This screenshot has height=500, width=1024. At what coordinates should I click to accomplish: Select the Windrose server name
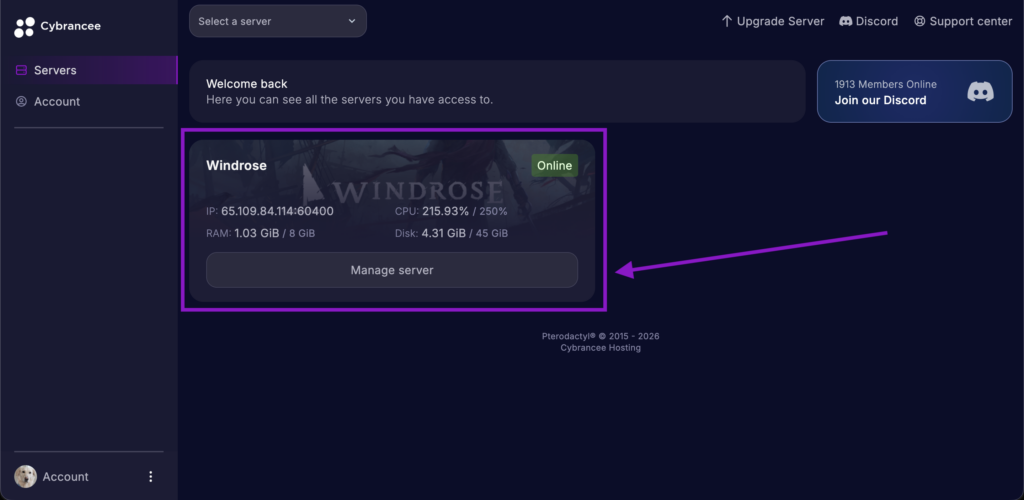pos(236,166)
